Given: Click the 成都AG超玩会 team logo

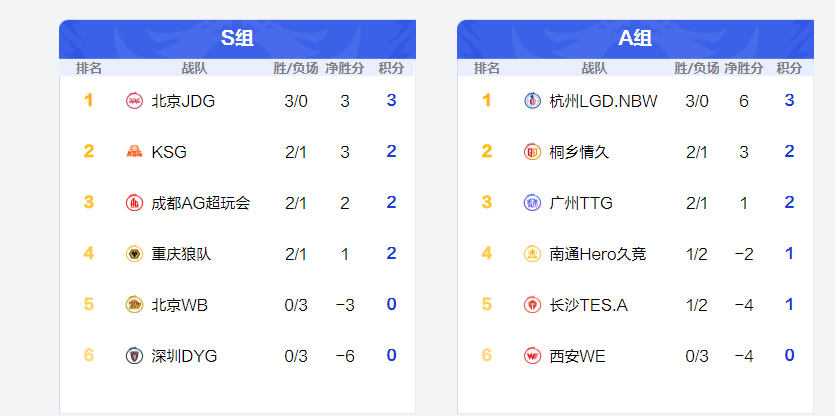Looking at the screenshot, I should 134,203.
